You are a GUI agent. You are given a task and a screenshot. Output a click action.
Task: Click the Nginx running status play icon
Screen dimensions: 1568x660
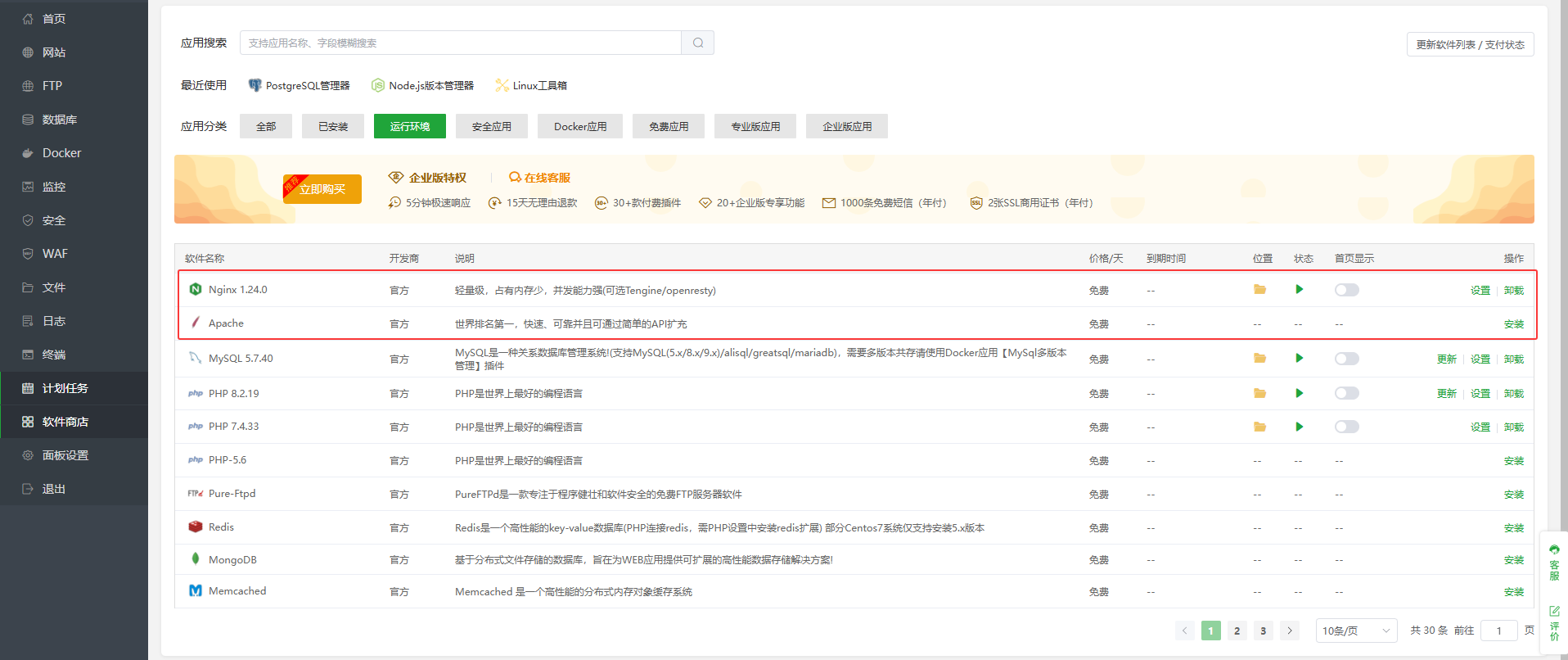[x=1299, y=290]
